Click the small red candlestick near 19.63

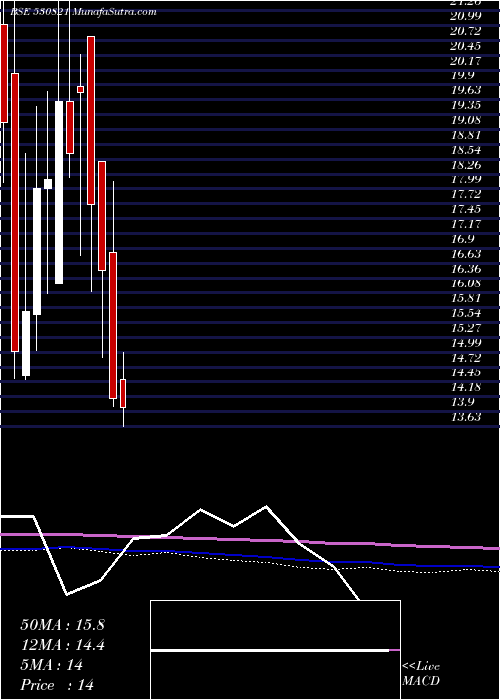coord(80,89)
